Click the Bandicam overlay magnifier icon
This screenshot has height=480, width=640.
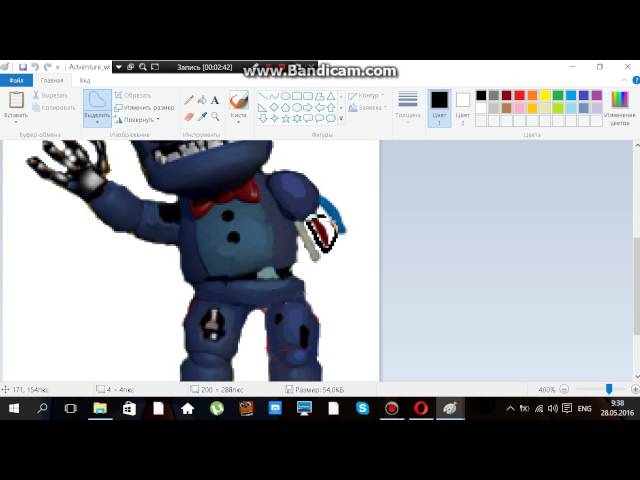point(142,67)
